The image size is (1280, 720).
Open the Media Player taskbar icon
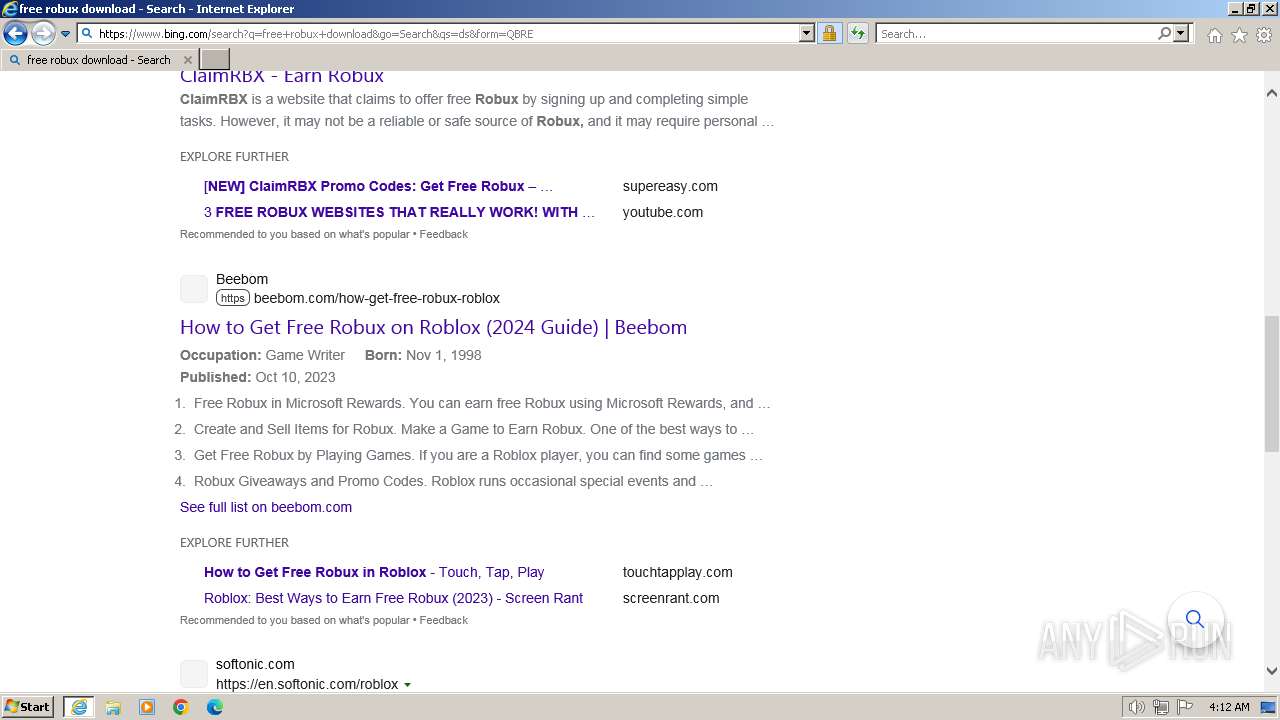click(147, 707)
